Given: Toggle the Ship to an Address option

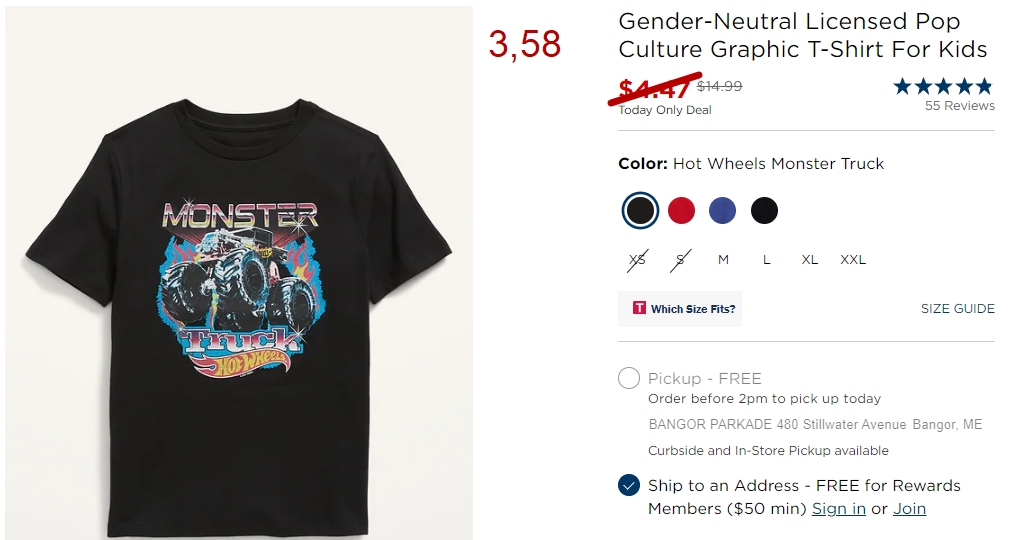Looking at the screenshot, I should point(629,486).
